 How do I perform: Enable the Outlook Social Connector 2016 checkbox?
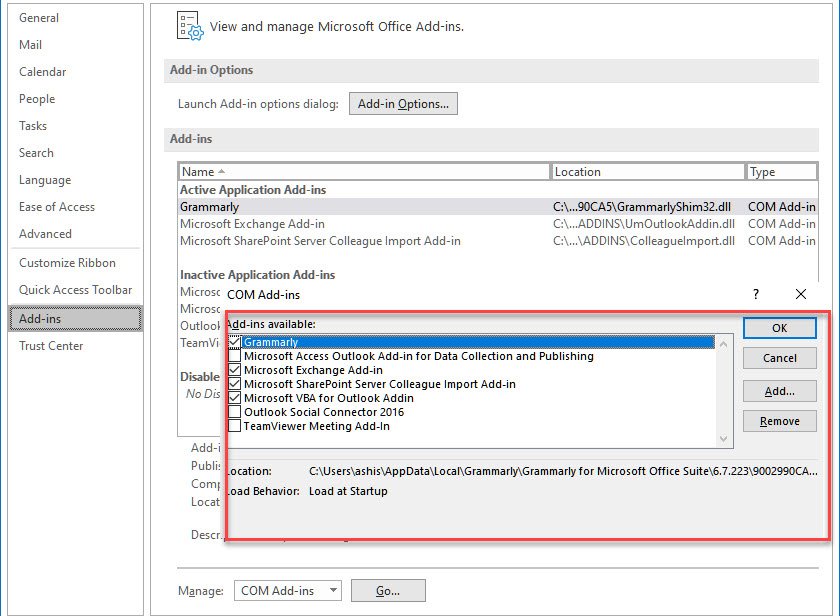click(x=234, y=412)
